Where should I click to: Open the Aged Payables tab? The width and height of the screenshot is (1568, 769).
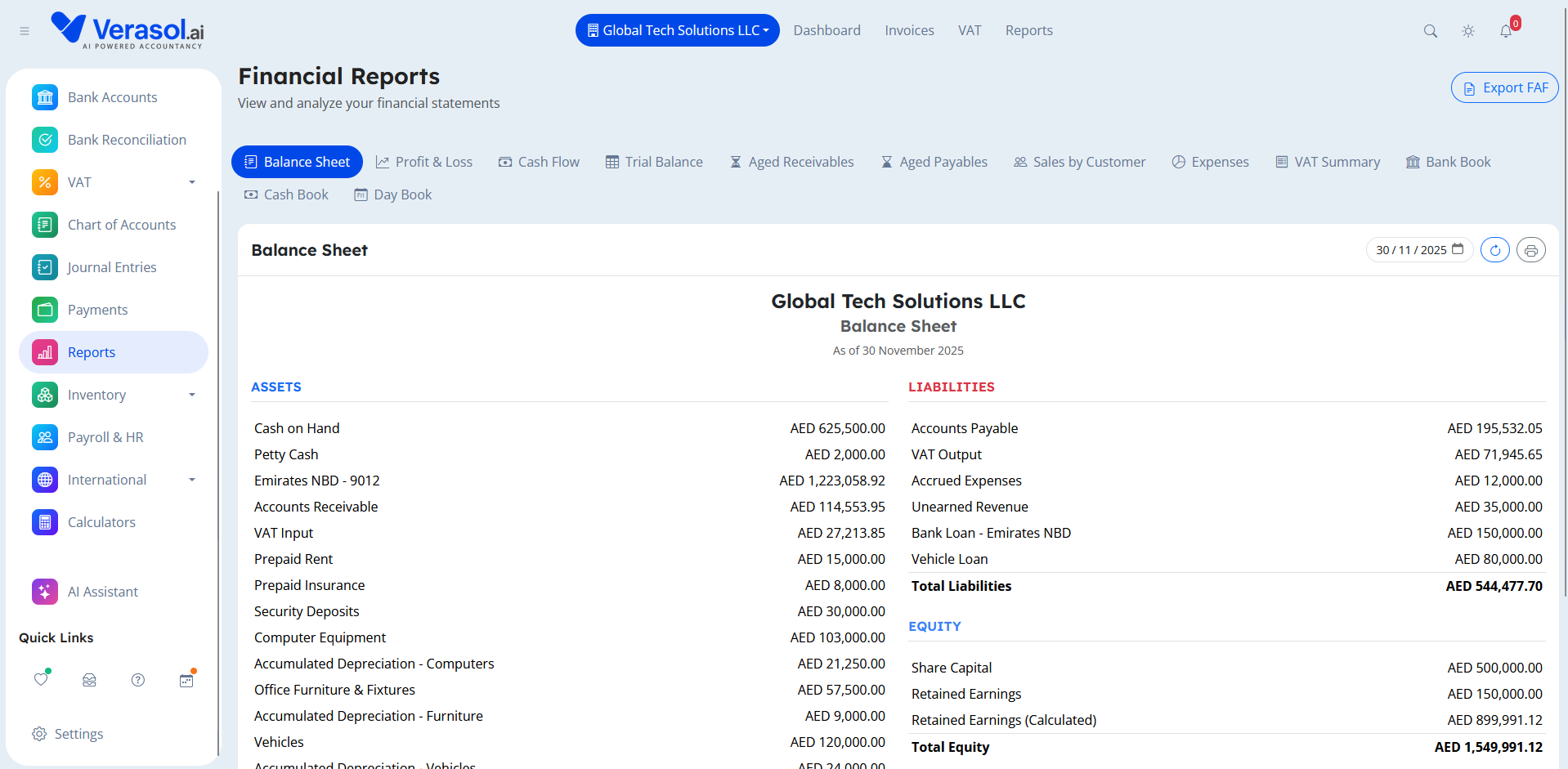[934, 162]
